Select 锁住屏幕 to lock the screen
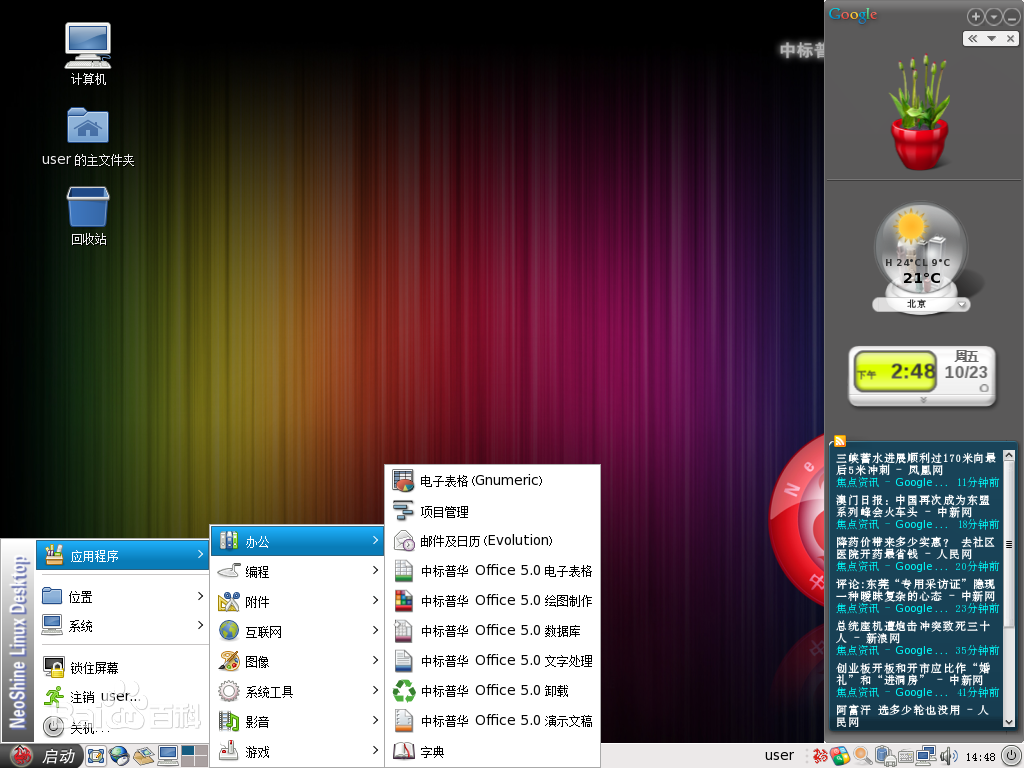The height and width of the screenshot is (768, 1024). (x=122, y=667)
